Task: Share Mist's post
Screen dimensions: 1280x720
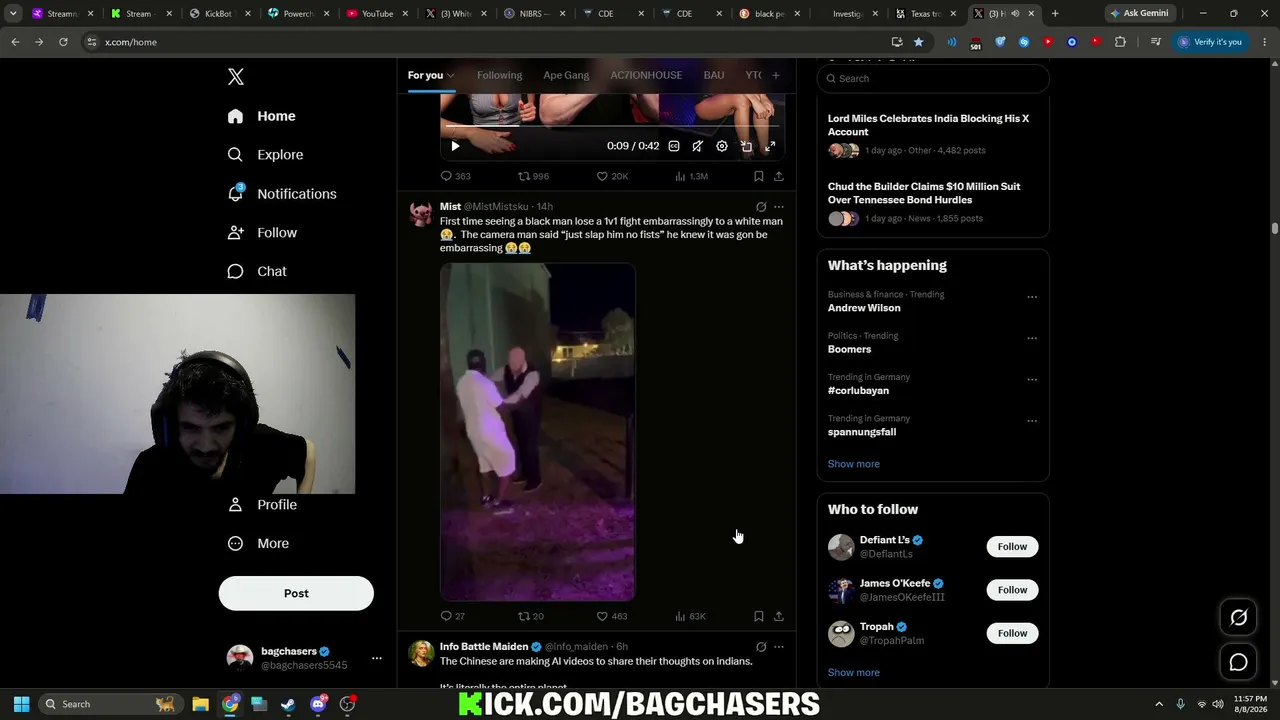Action: point(779,616)
